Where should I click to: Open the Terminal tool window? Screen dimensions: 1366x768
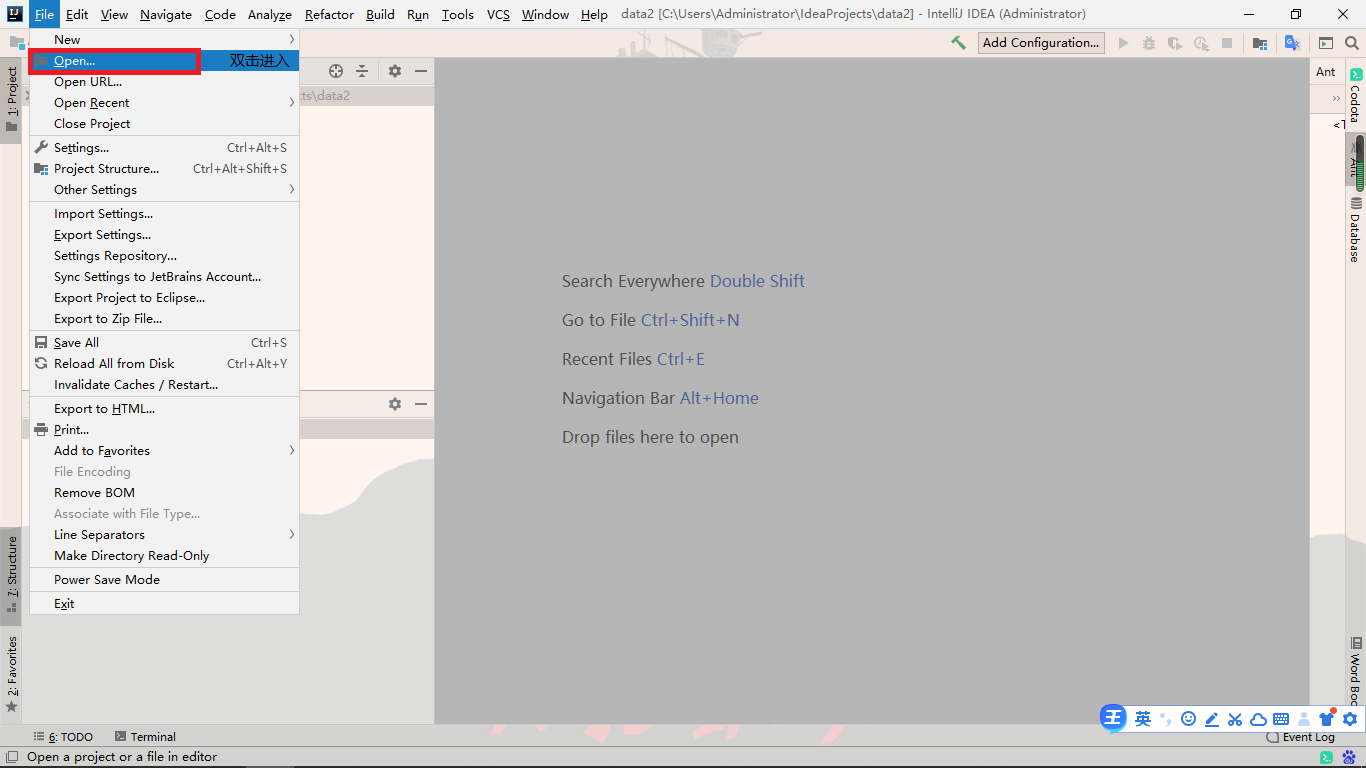pos(145,737)
